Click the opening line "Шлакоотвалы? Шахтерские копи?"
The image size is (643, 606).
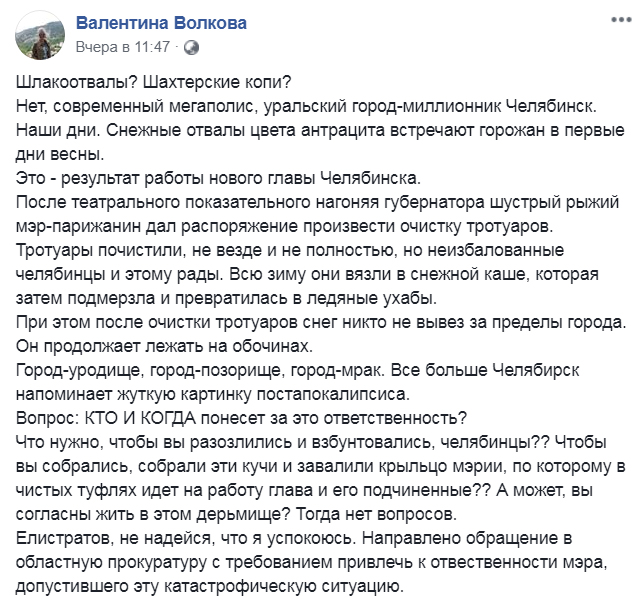tap(145, 84)
